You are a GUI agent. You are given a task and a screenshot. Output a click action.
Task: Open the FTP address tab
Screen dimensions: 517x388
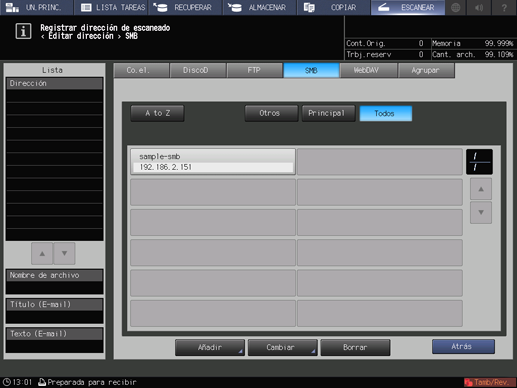[x=255, y=70]
